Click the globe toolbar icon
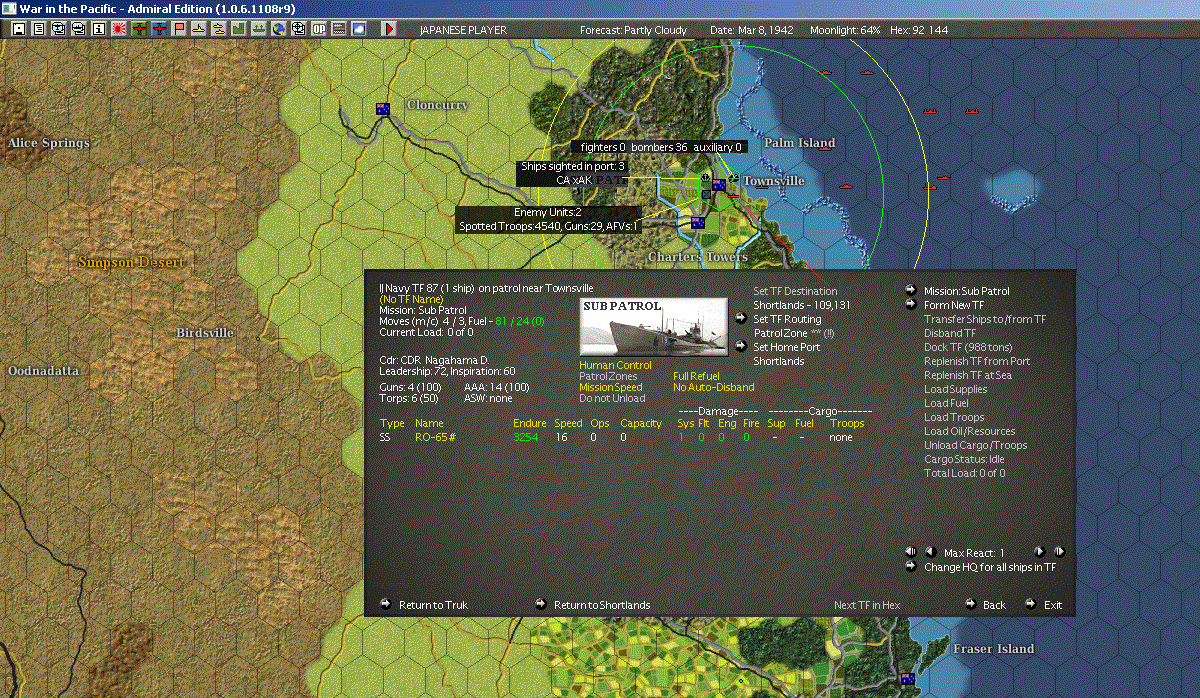1200x698 pixels. (277, 29)
